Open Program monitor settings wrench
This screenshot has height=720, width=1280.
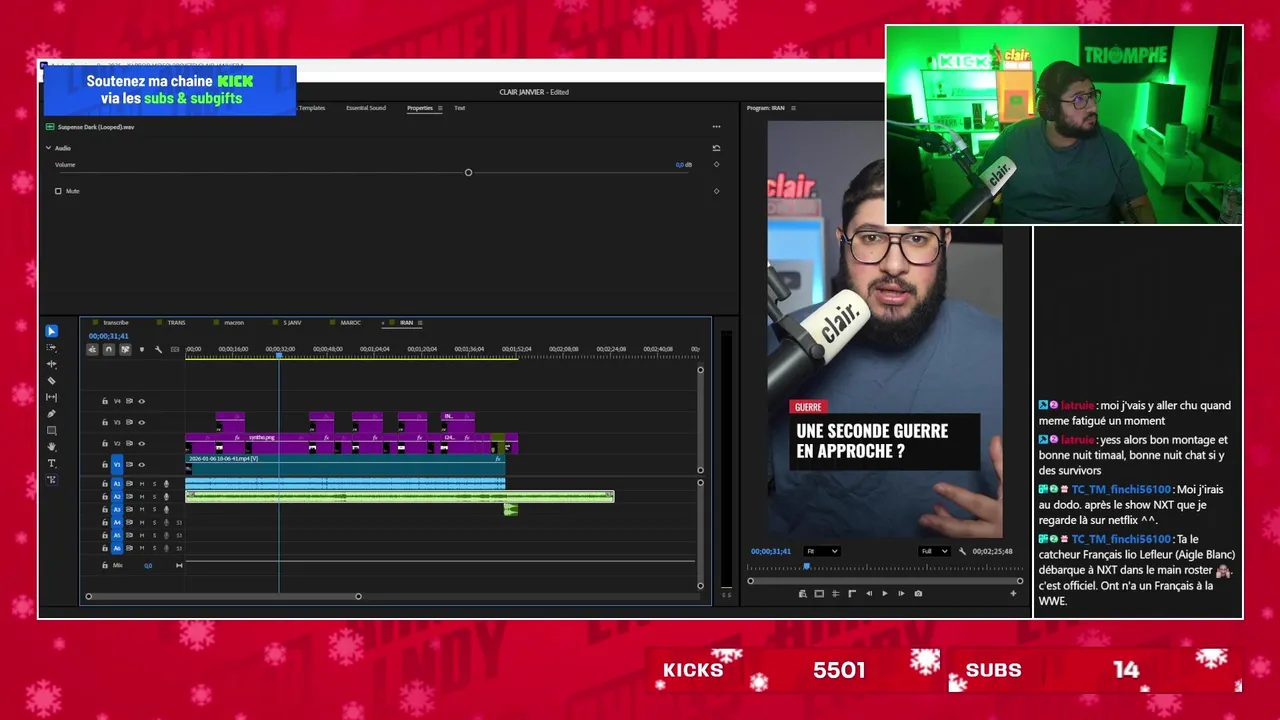tap(962, 551)
